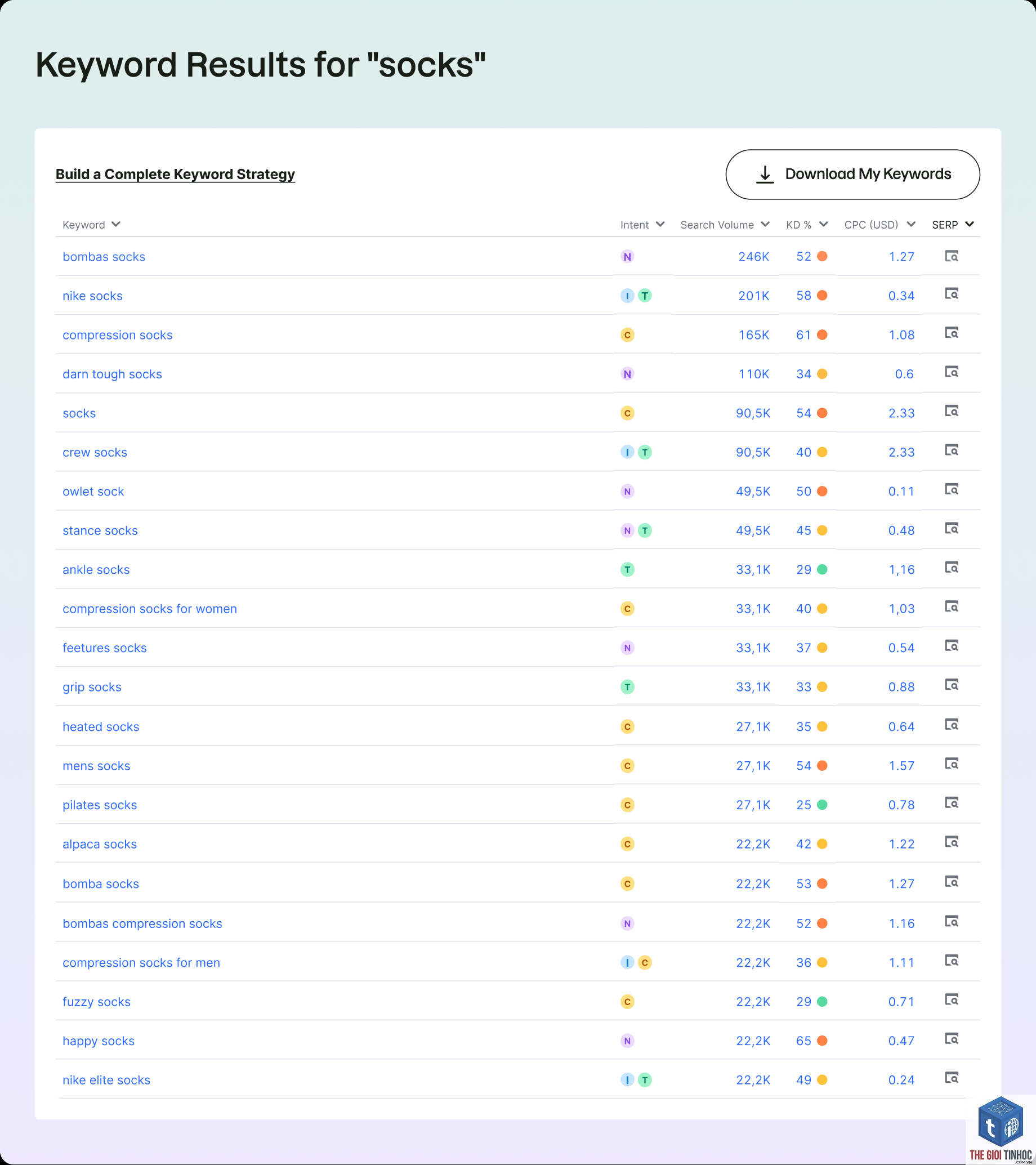Open SERP view for compression socks for men
The image size is (1036, 1165).
tap(951, 960)
